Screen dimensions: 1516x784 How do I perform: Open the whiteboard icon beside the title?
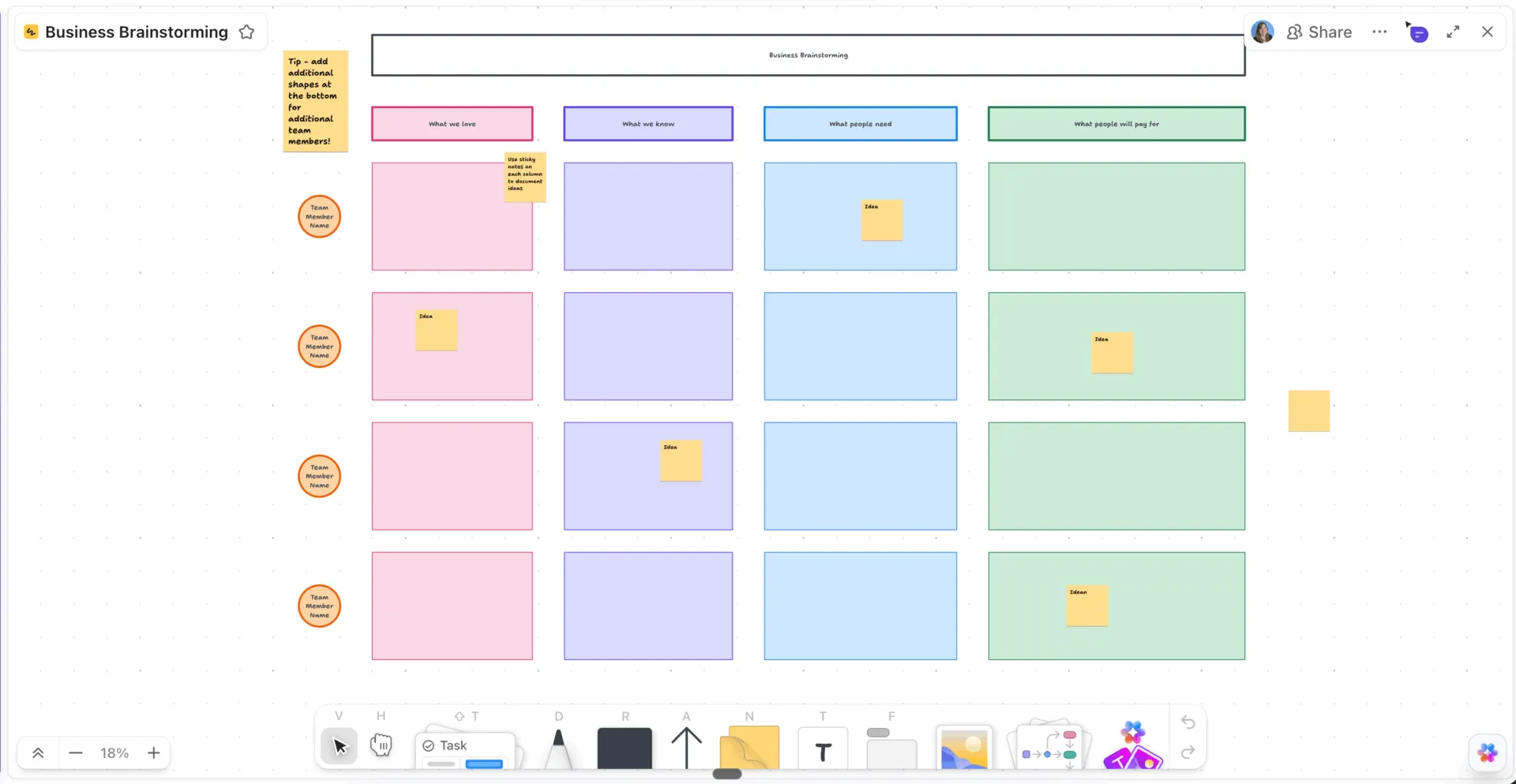(32, 32)
